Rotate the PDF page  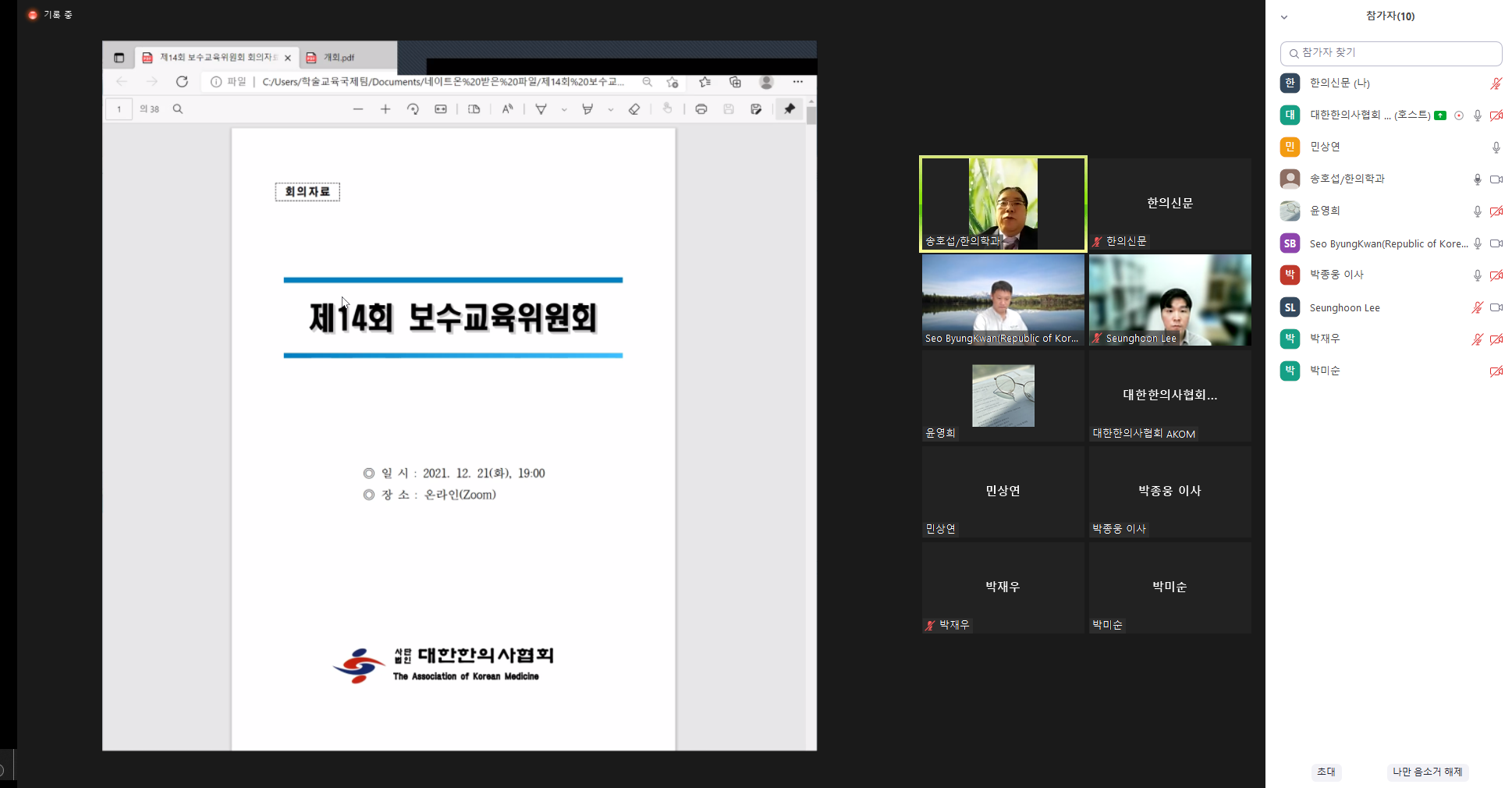413,109
